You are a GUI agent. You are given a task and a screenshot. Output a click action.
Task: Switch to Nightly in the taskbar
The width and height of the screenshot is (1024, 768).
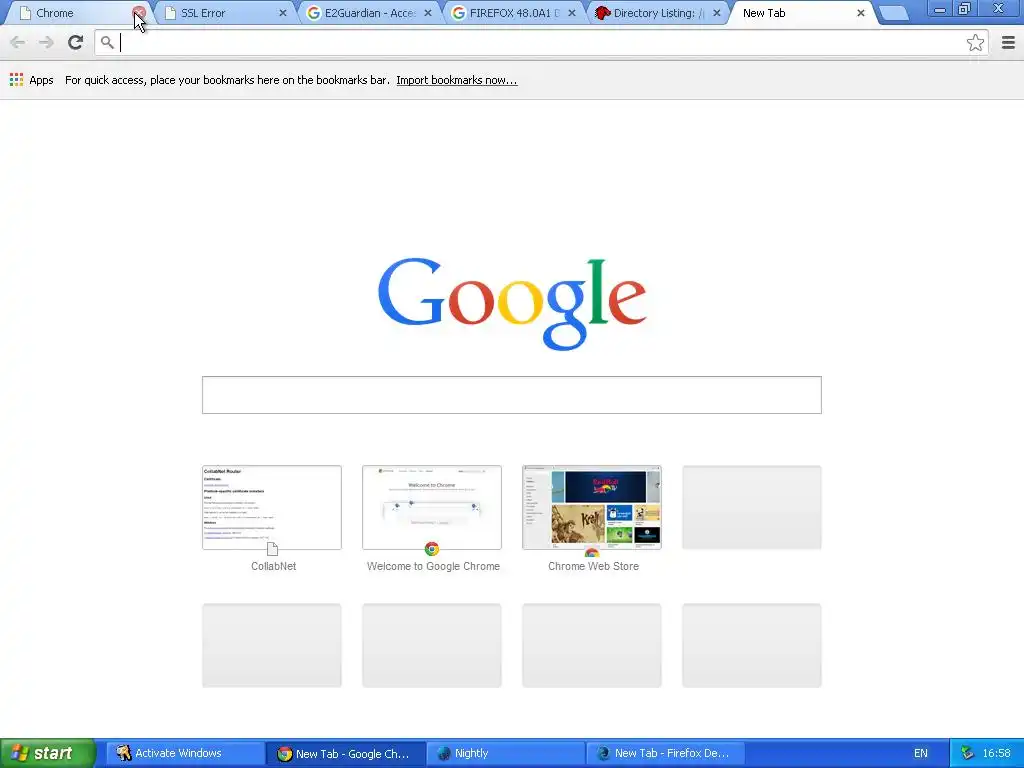coord(505,753)
